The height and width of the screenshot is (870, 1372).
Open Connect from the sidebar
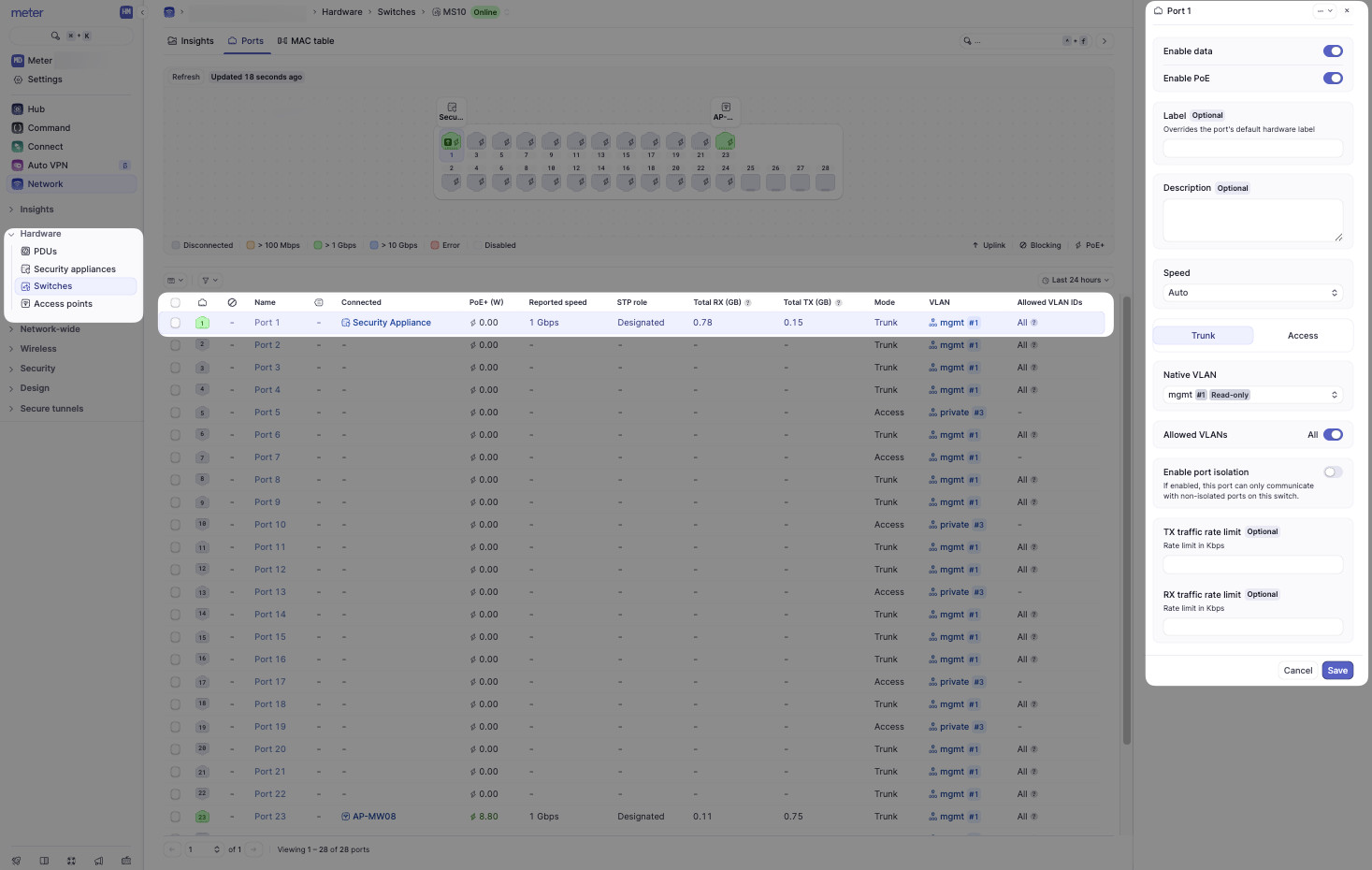pos(43,146)
